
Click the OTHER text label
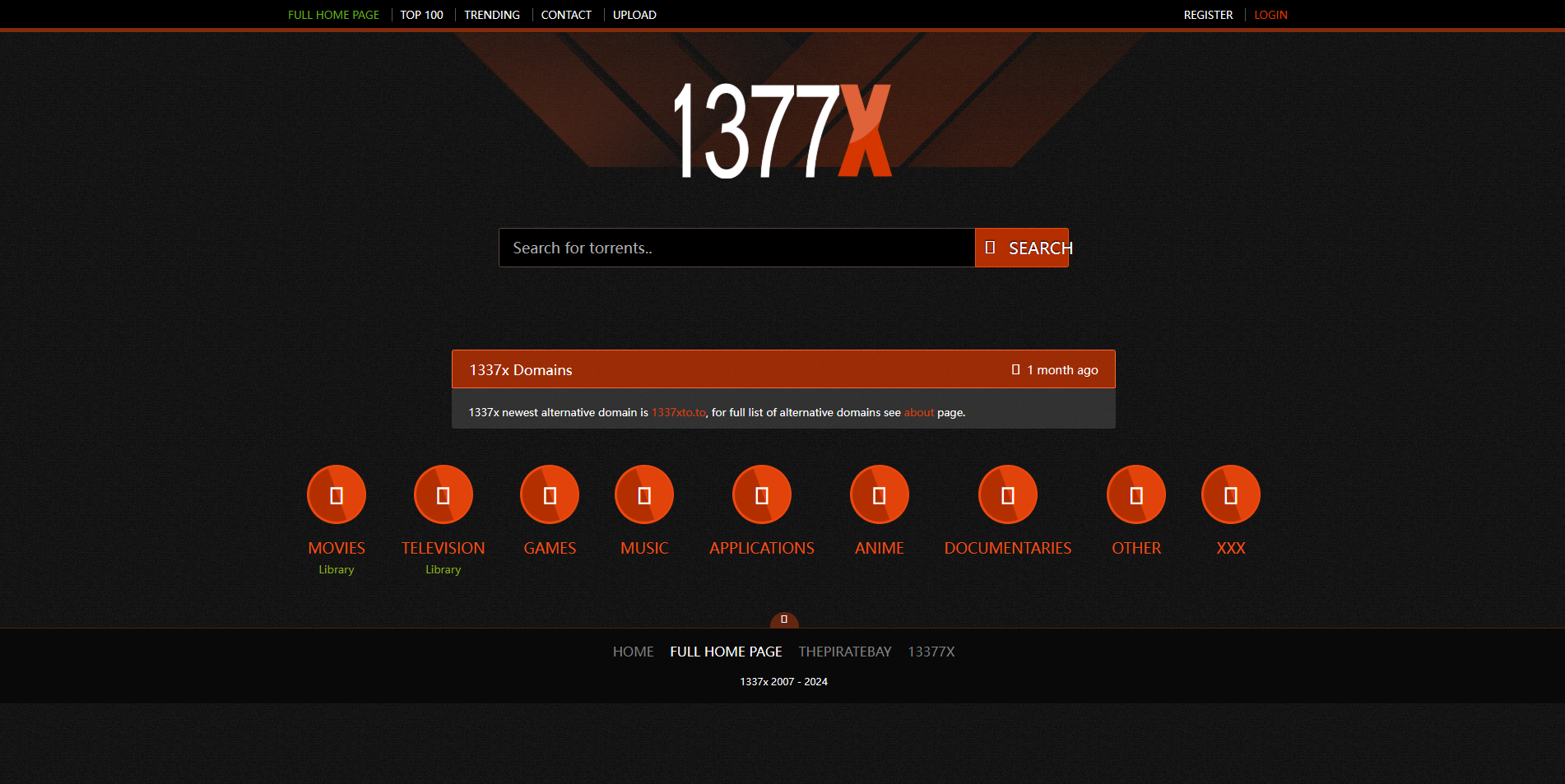(1136, 548)
